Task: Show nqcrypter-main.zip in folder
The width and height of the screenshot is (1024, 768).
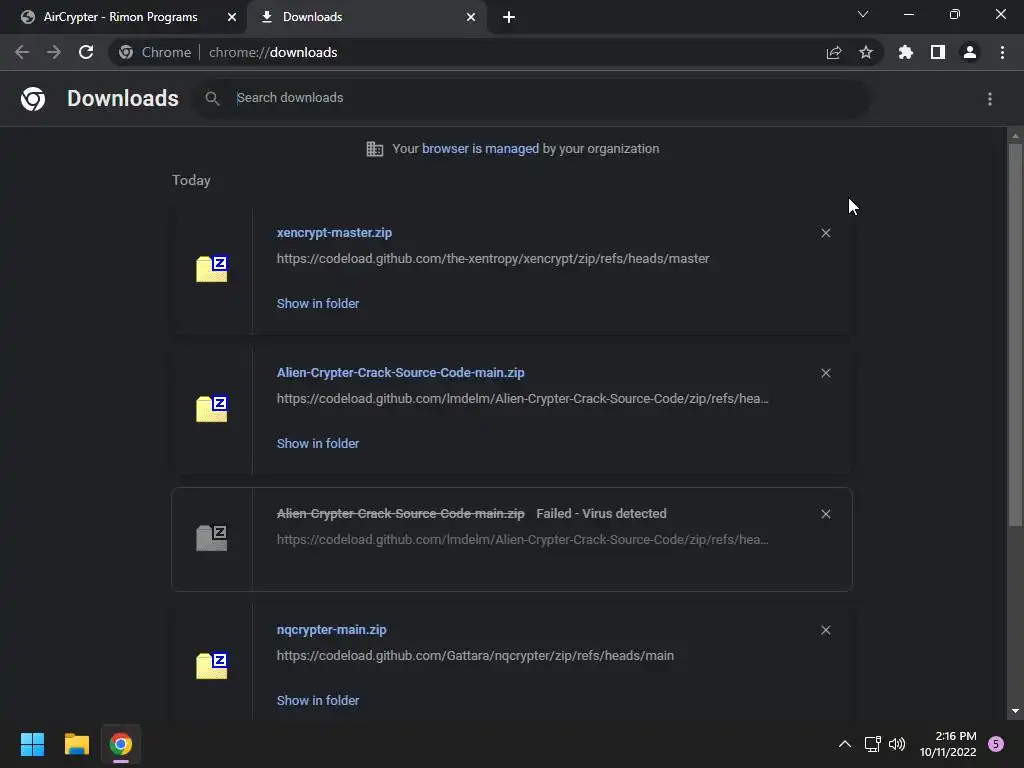Action: click(318, 701)
